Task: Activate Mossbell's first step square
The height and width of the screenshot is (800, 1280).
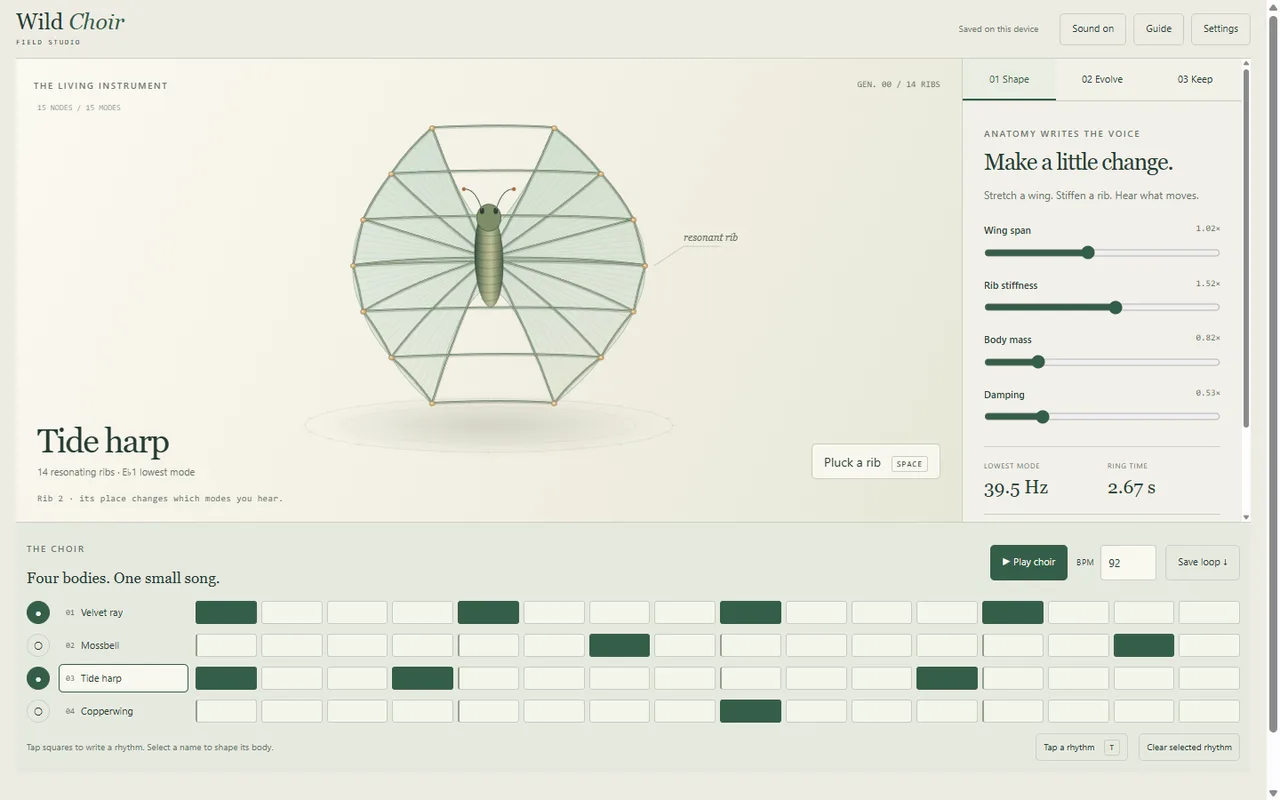Action: point(226,645)
